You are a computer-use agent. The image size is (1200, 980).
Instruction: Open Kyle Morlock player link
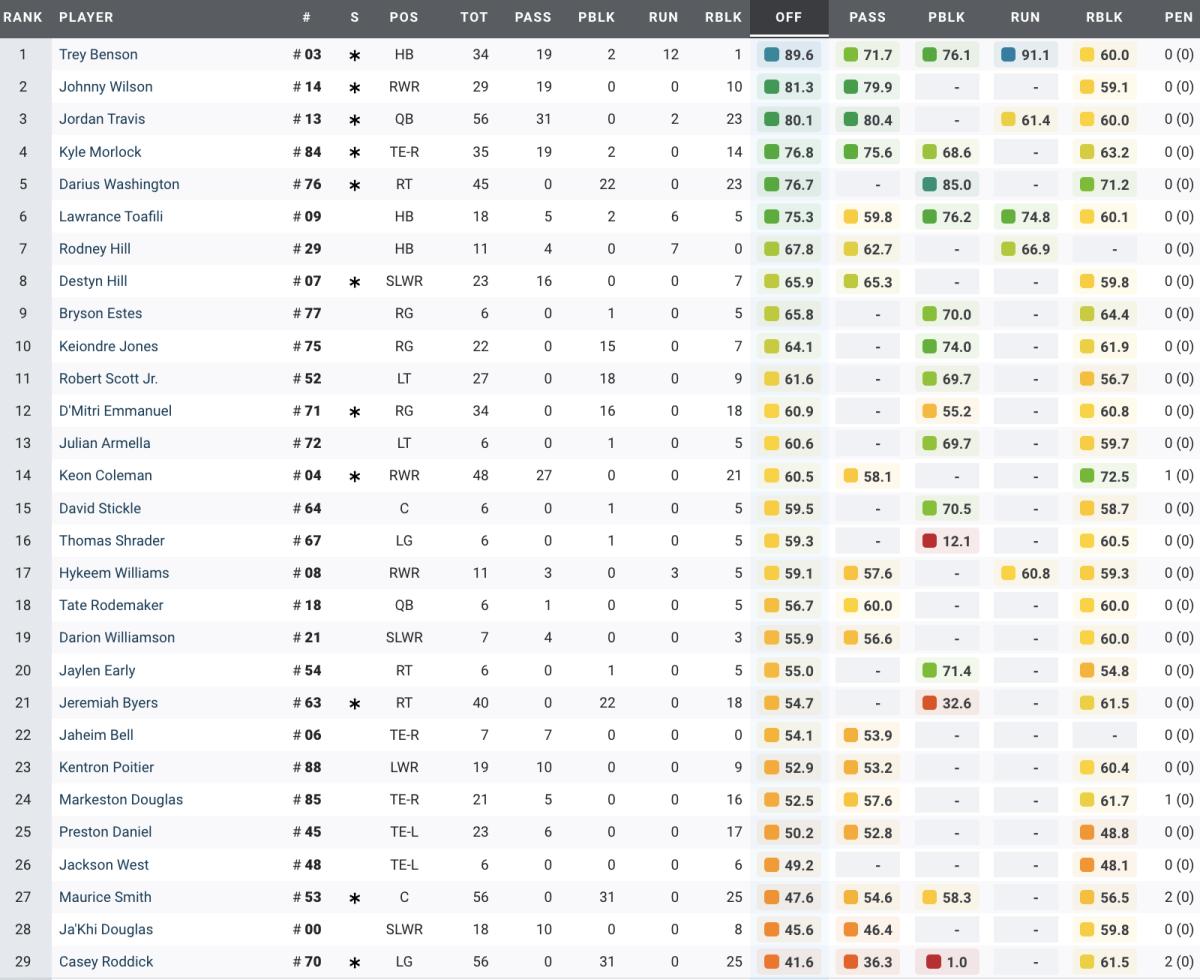tap(100, 152)
